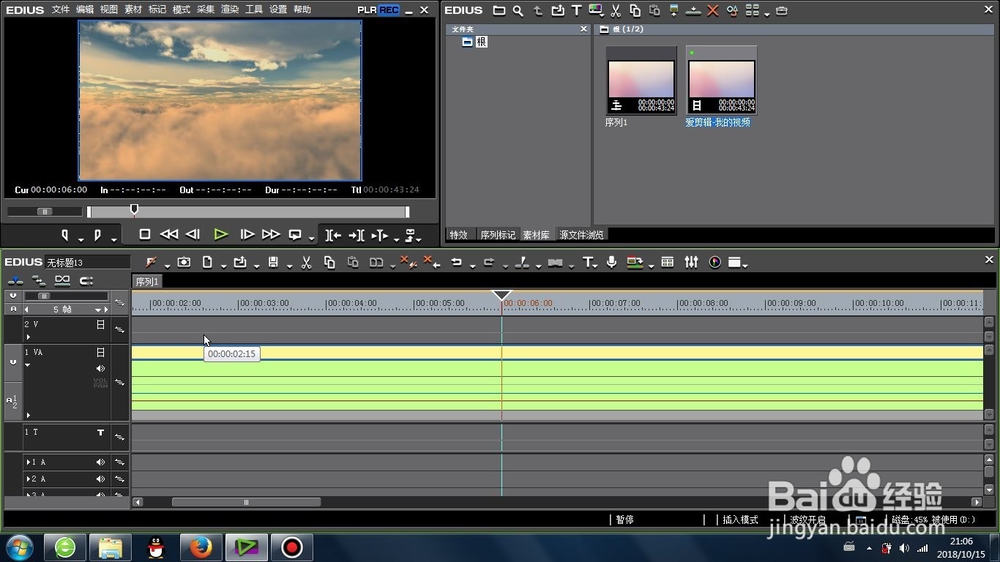Click the add clip icon in bin
Screen dimensions: 1000x562
click(x=557, y=11)
